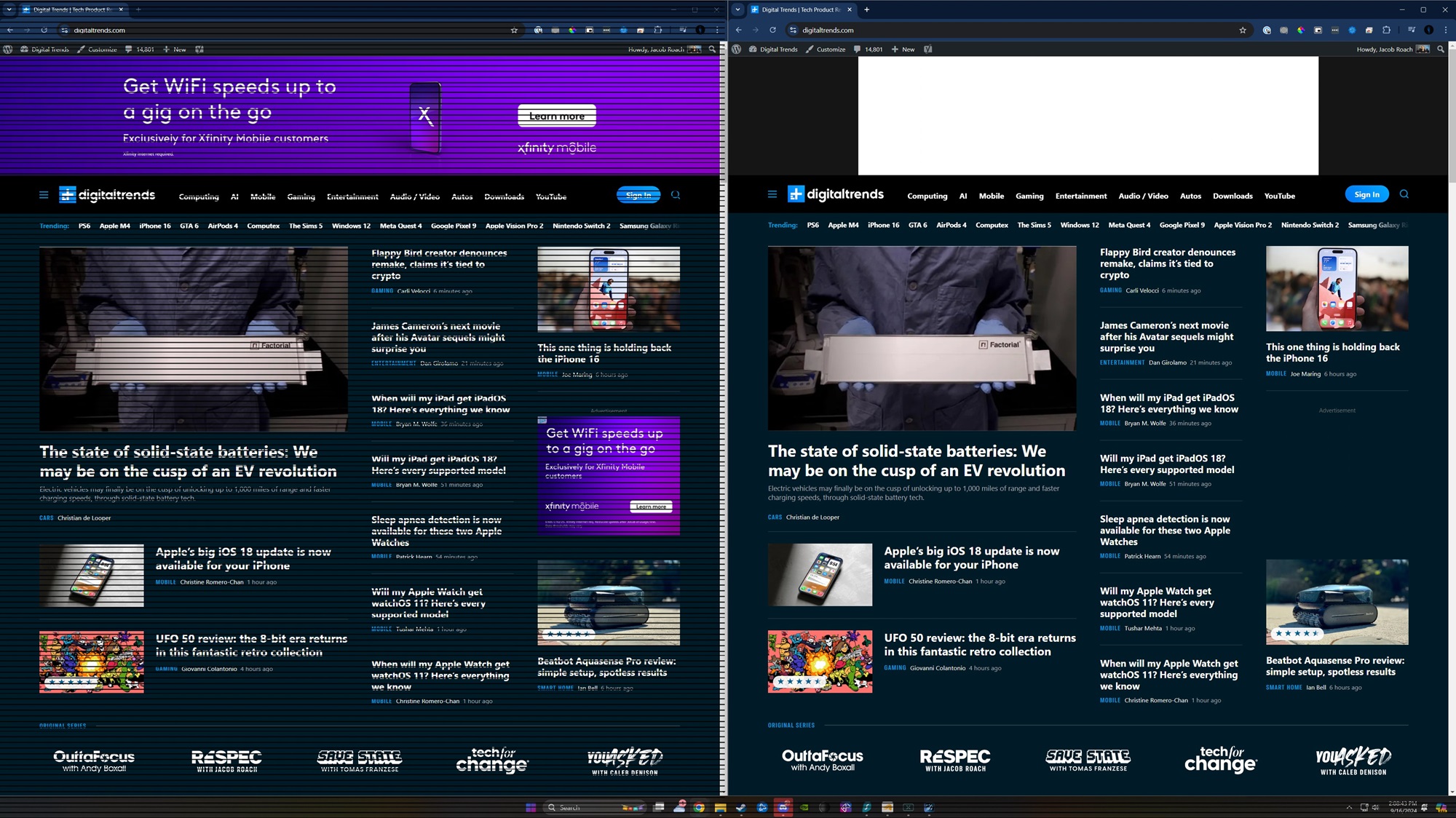Image resolution: width=1456 pixels, height=818 pixels.
Task: Click Learn More button in Xfinity Mobile ad
Action: tap(556, 116)
